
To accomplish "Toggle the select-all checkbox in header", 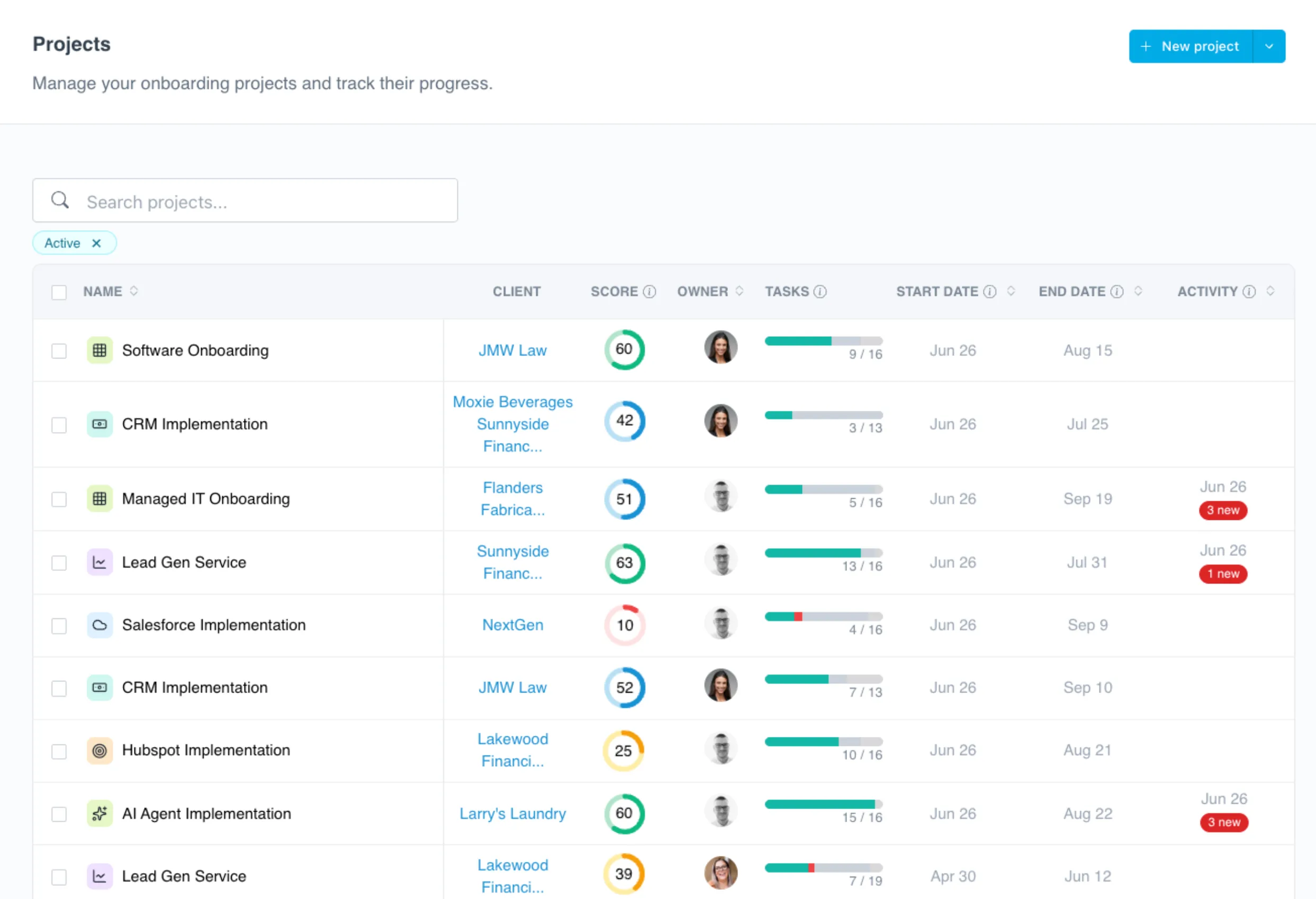I will [x=59, y=292].
